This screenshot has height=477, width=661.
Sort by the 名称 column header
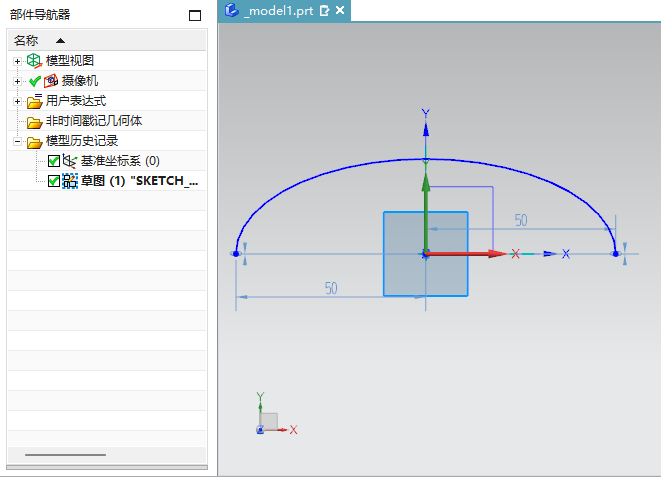coord(26,40)
